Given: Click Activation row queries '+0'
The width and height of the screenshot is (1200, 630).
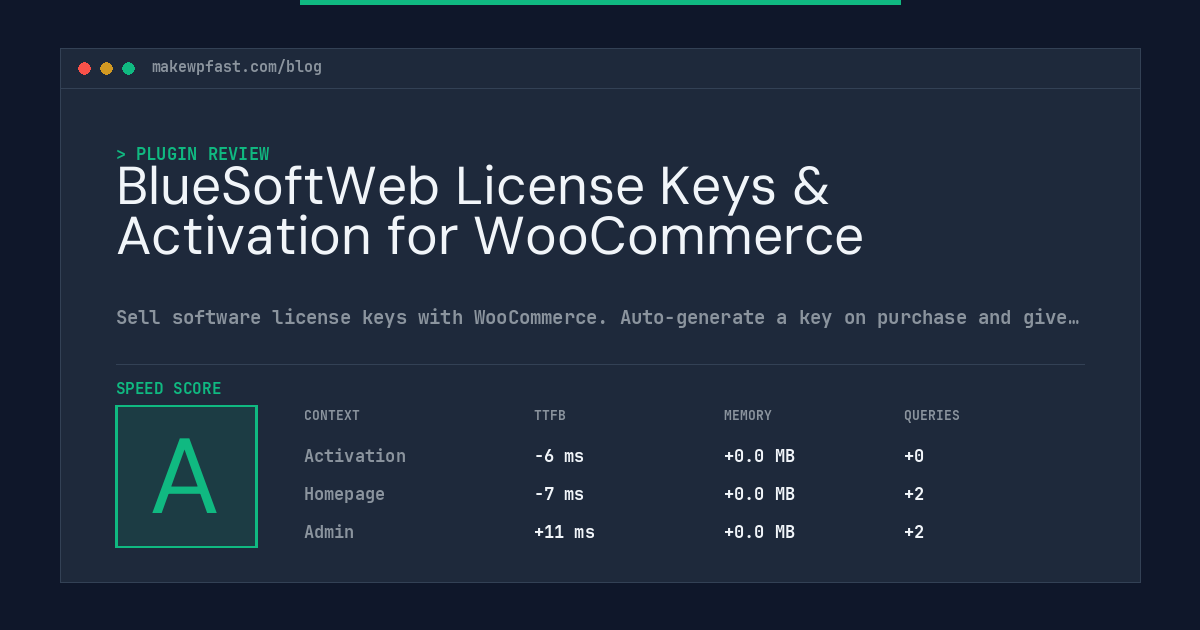Looking at the screenshot, I should coord(914,456).
